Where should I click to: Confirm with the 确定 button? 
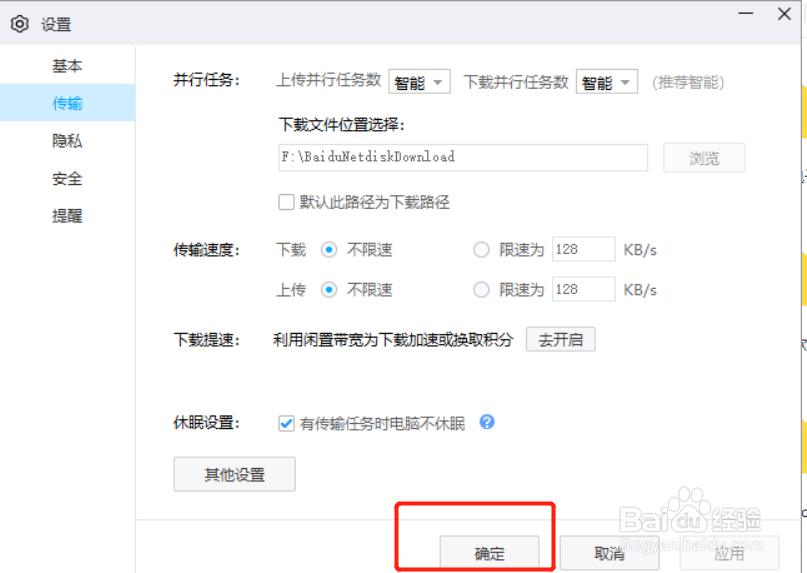[489, 553]
